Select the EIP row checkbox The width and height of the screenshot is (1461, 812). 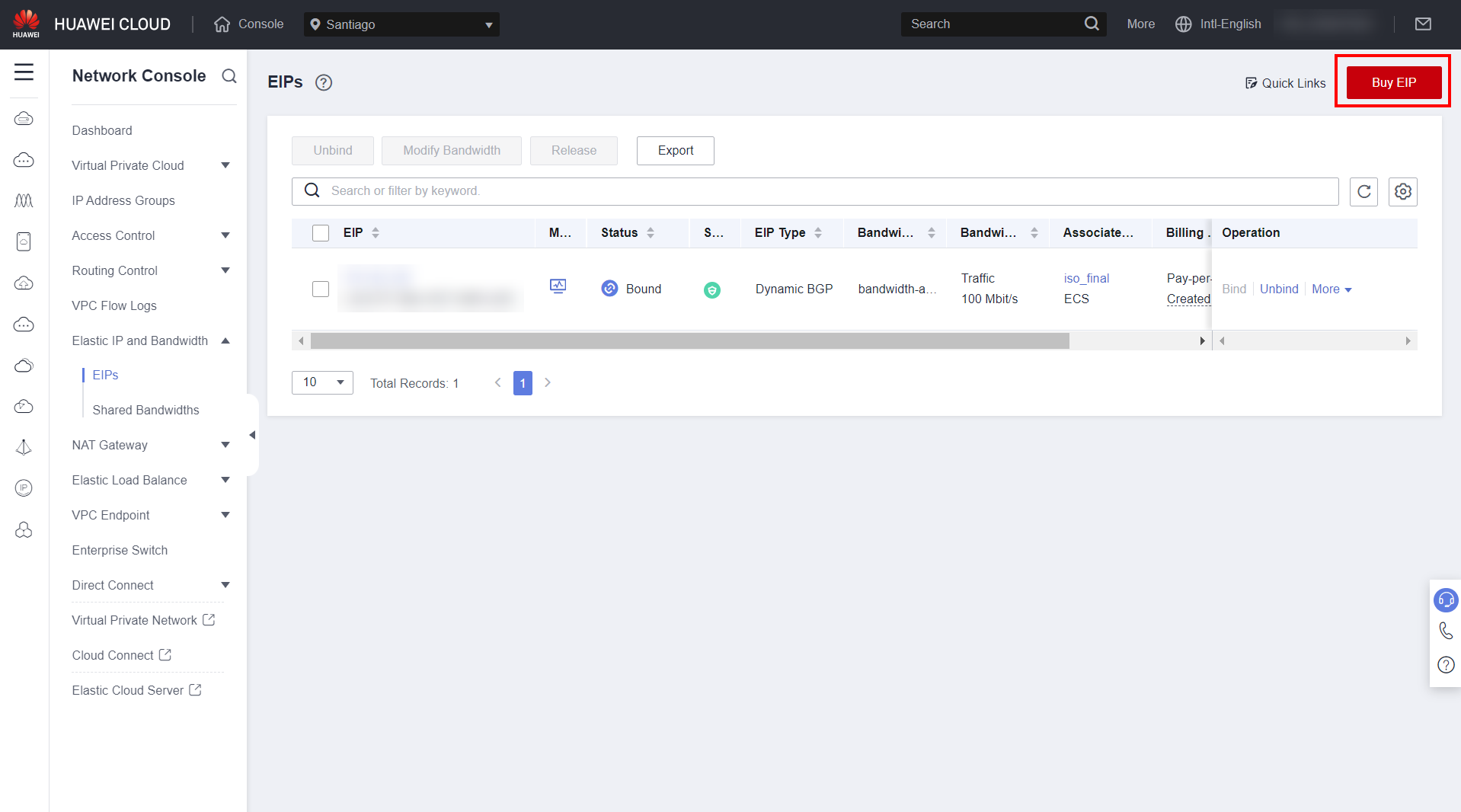click(x=321, y=289)
